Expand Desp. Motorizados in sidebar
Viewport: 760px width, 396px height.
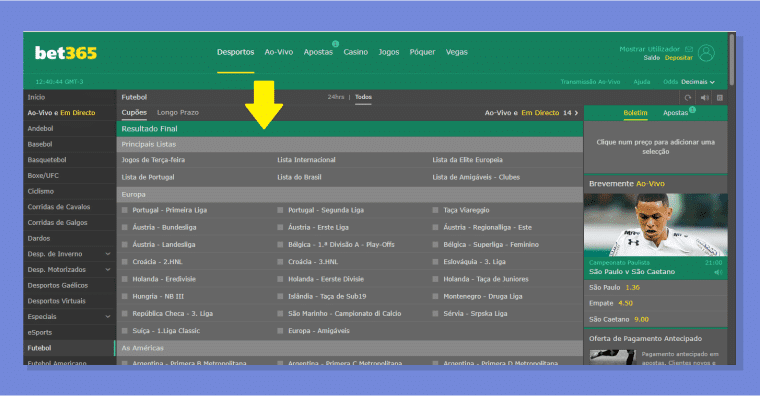[x=108, y=269]
